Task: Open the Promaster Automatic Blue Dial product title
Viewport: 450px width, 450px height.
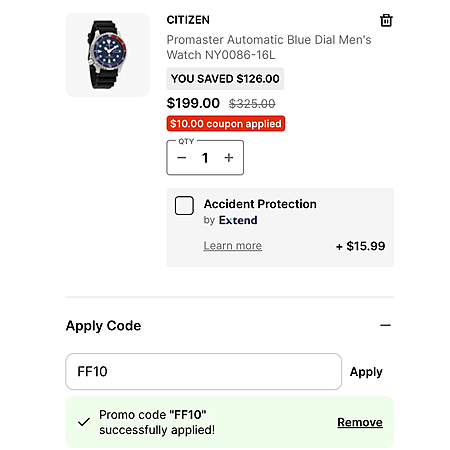Action: pyautogui.click(x=269, y=47)
